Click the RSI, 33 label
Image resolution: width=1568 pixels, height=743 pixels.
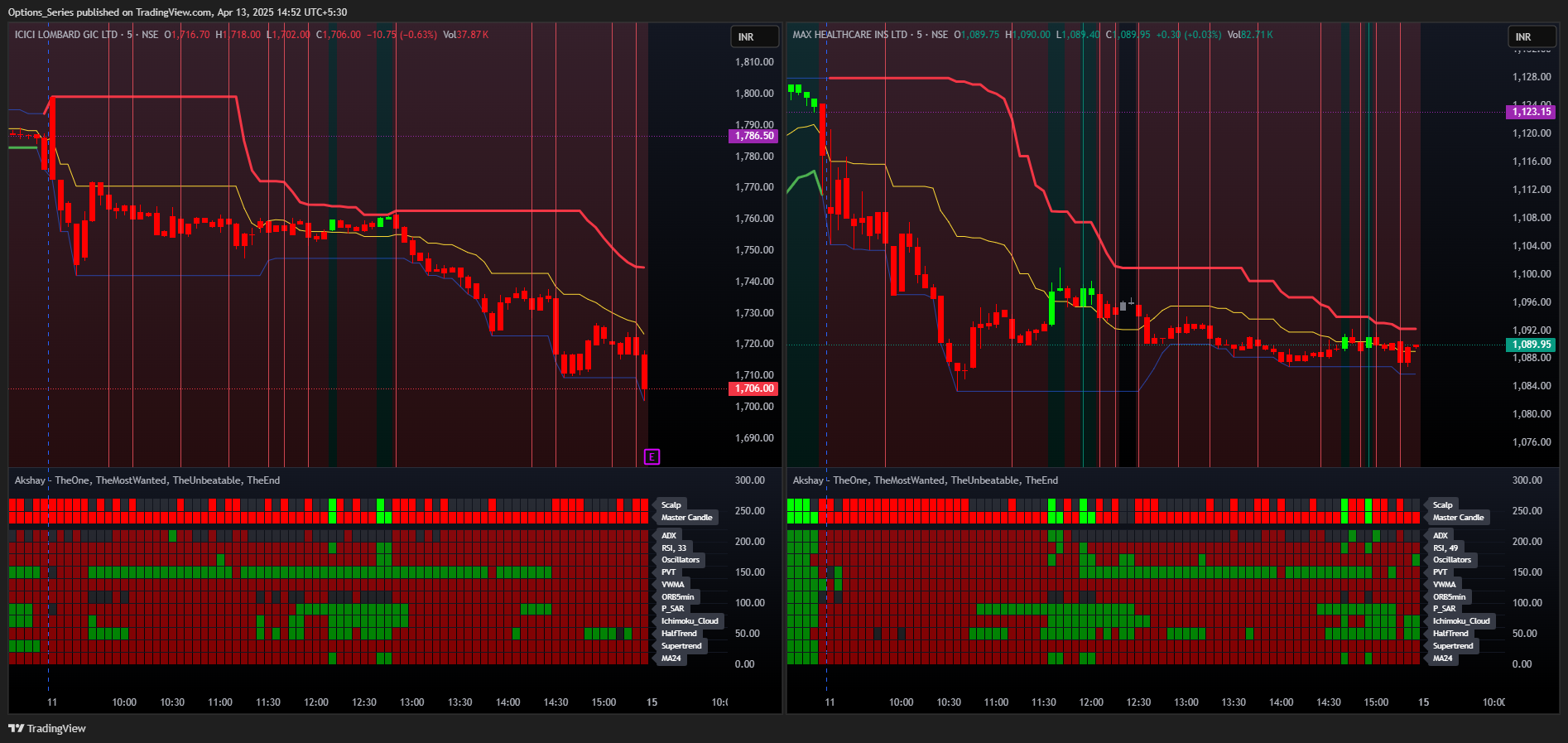(674, 548)
